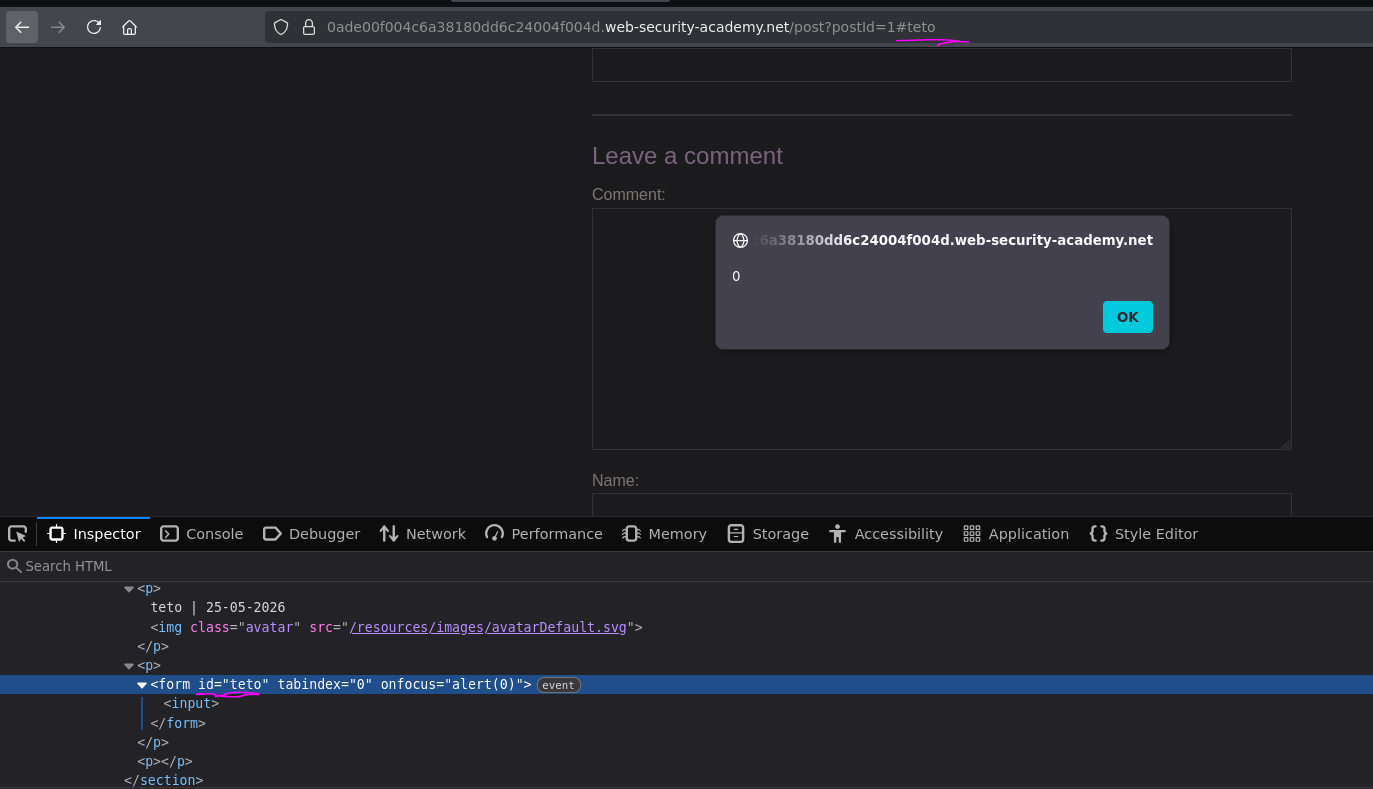
Task: Click the alert message '0'
Action: click(736, 276)
